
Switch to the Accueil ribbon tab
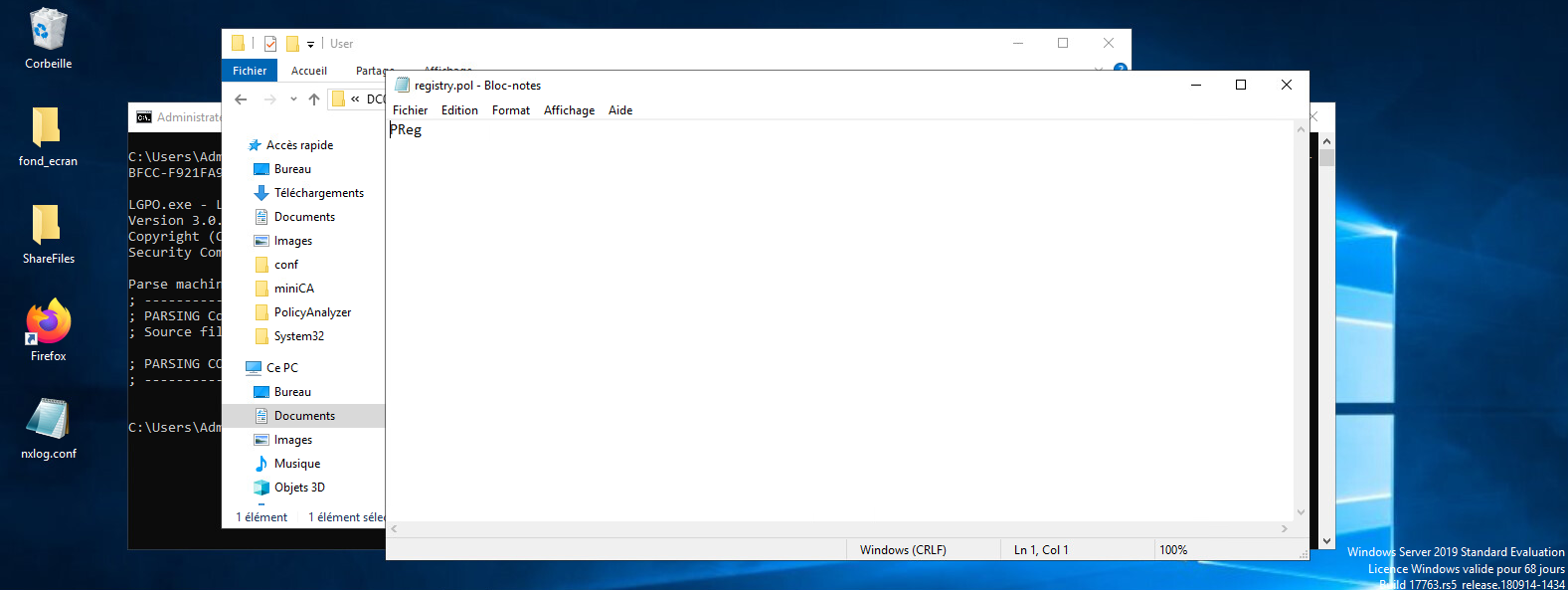pos(308,71)
